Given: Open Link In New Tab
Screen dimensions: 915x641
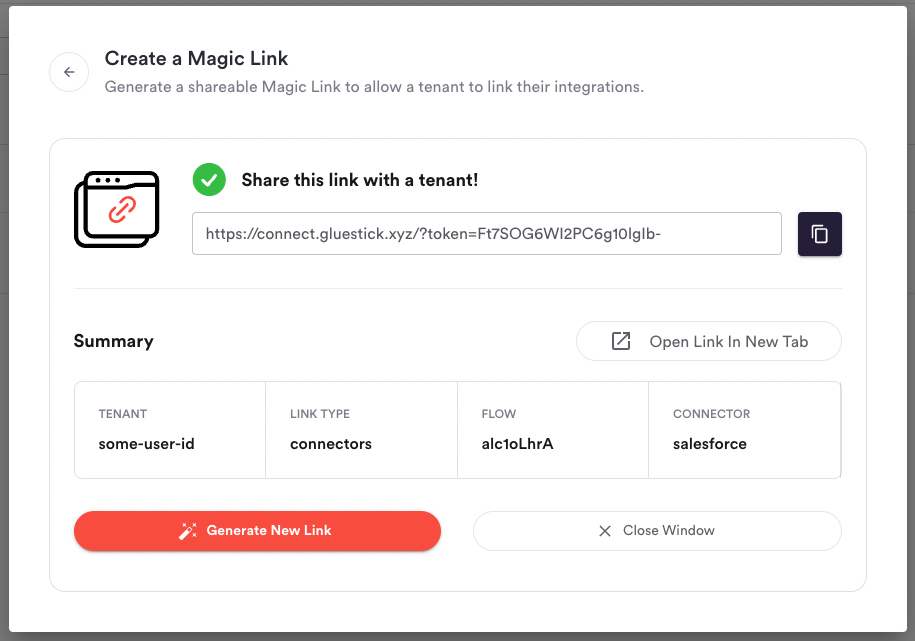Looking at the screenshot, I should point(708,341).
